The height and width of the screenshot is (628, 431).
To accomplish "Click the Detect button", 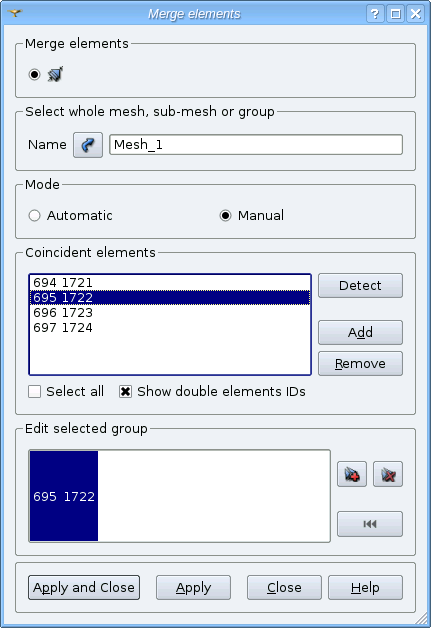I will [x=360, y=286].
